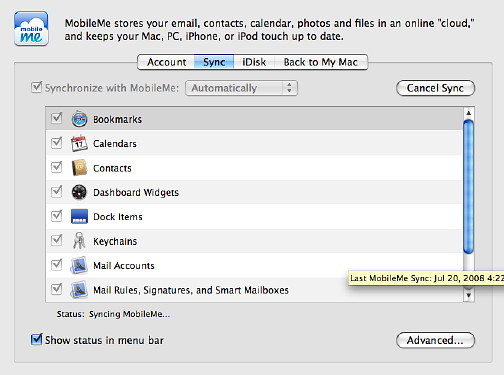Click the blue scrollbar thumb of sync list

coord(469,187)
